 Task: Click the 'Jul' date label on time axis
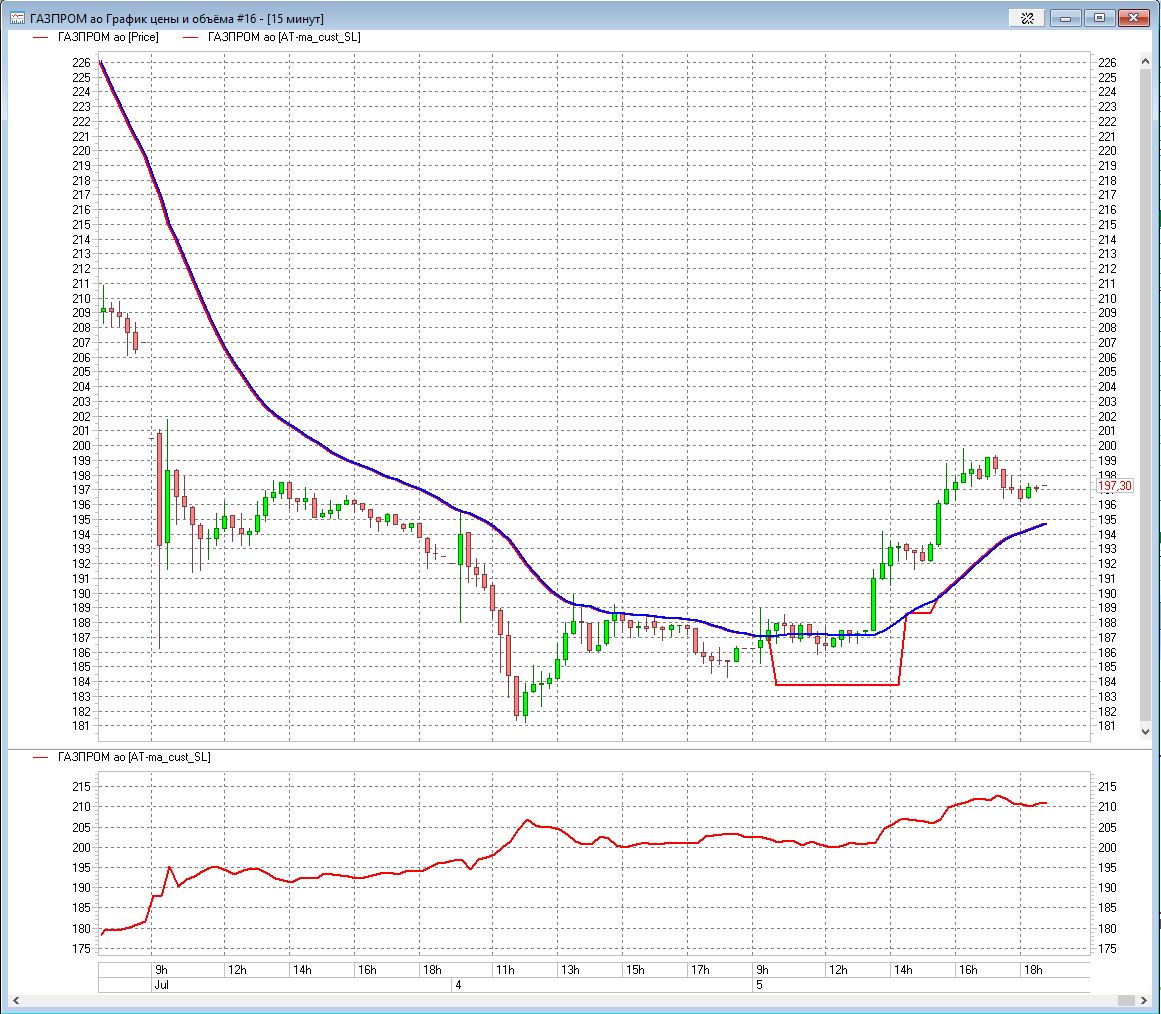click(161, 984)
